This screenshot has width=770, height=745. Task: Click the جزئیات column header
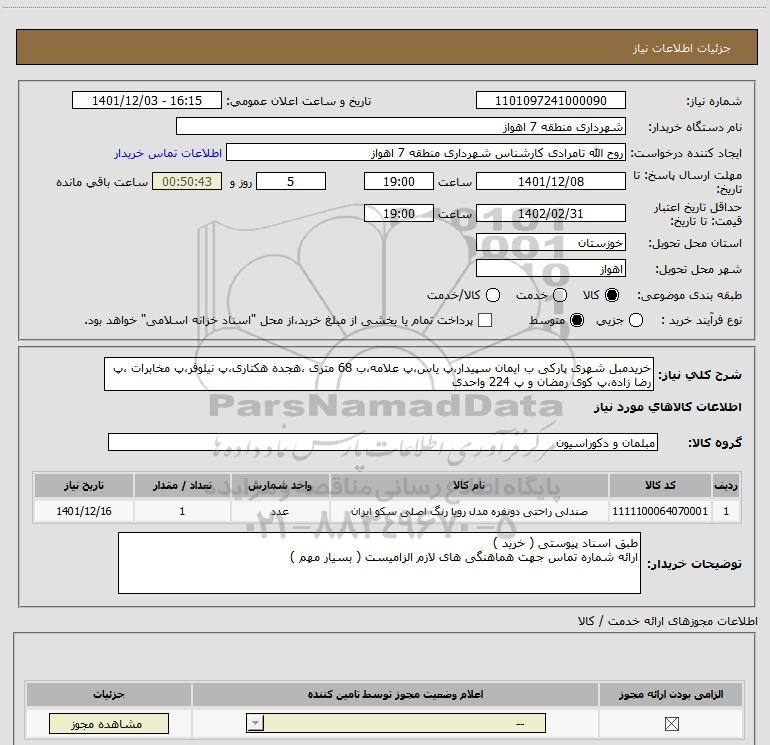(109, 694)
